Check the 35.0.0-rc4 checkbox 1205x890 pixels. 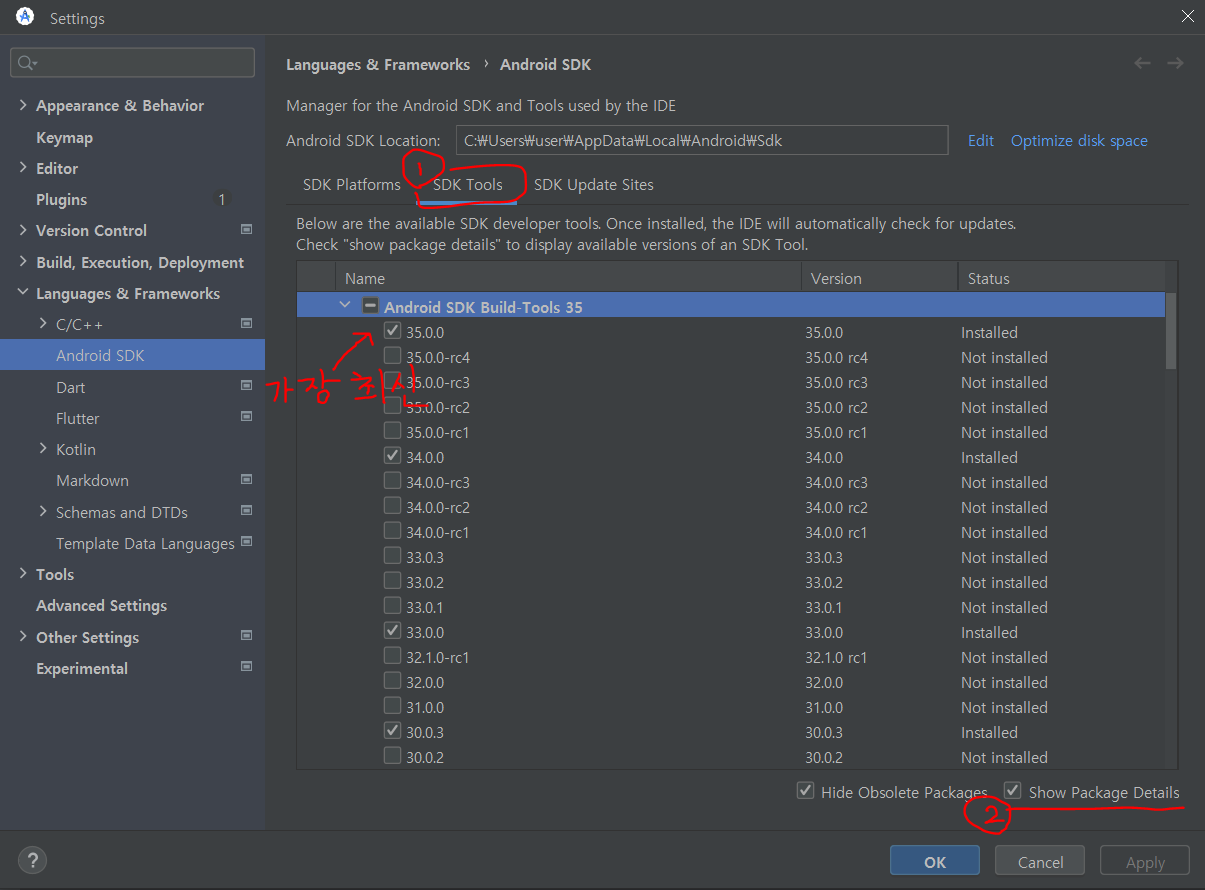click(x=392, y=356)
